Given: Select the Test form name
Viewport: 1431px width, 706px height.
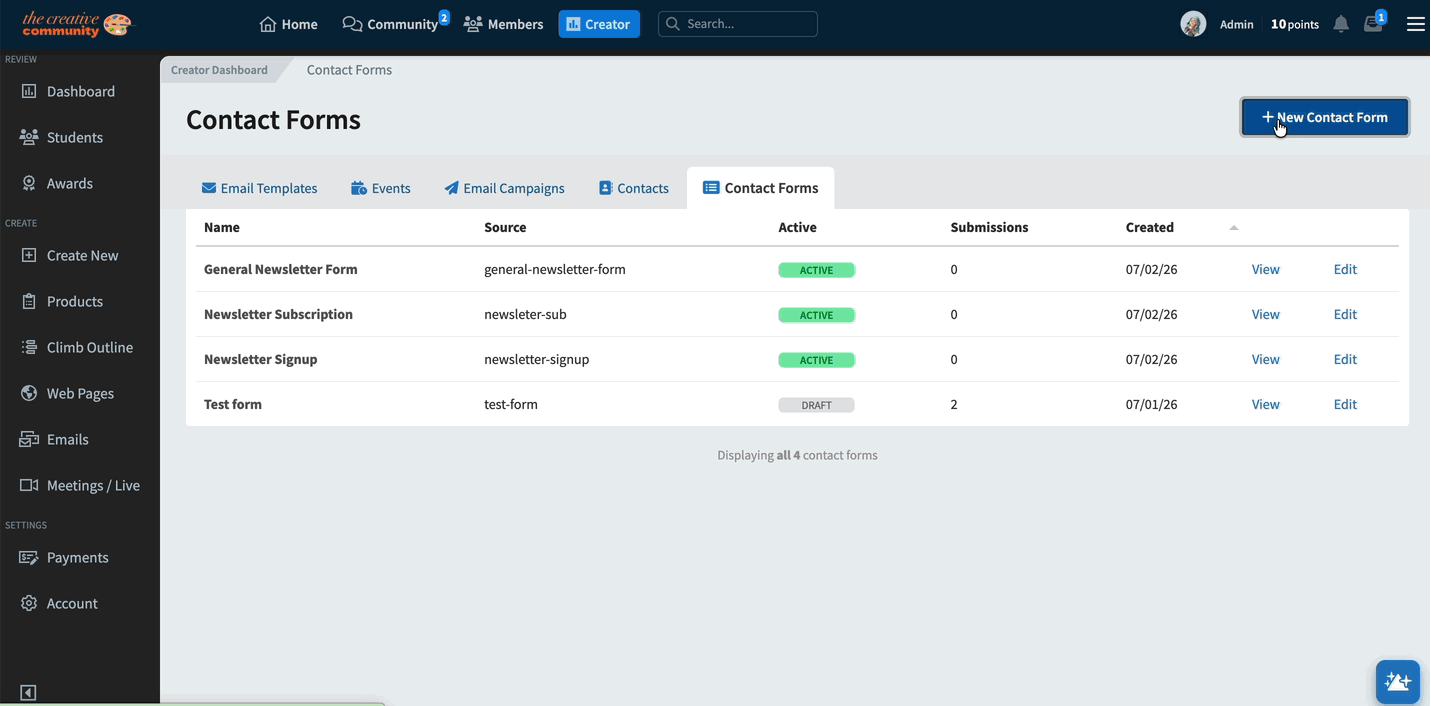Looking at the screenshot, I should point(233,404).
